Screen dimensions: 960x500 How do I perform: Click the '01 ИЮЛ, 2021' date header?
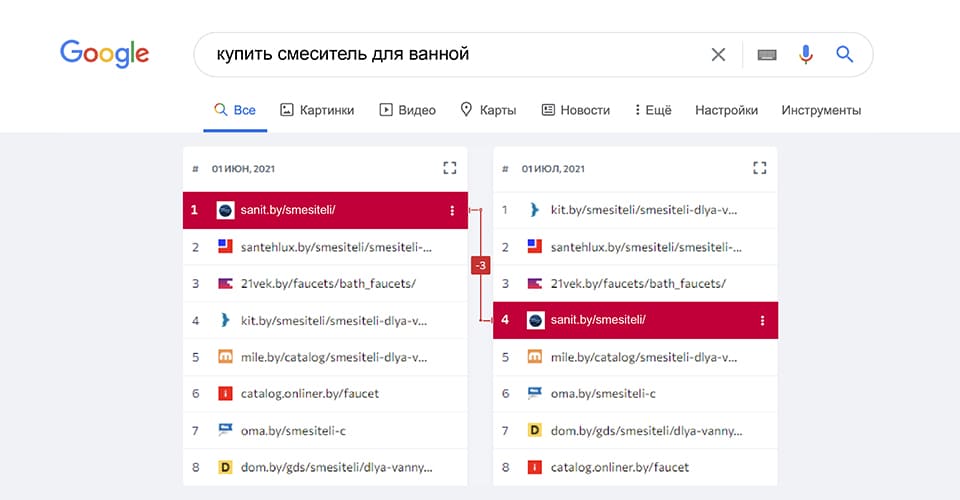tap(553, 169)
